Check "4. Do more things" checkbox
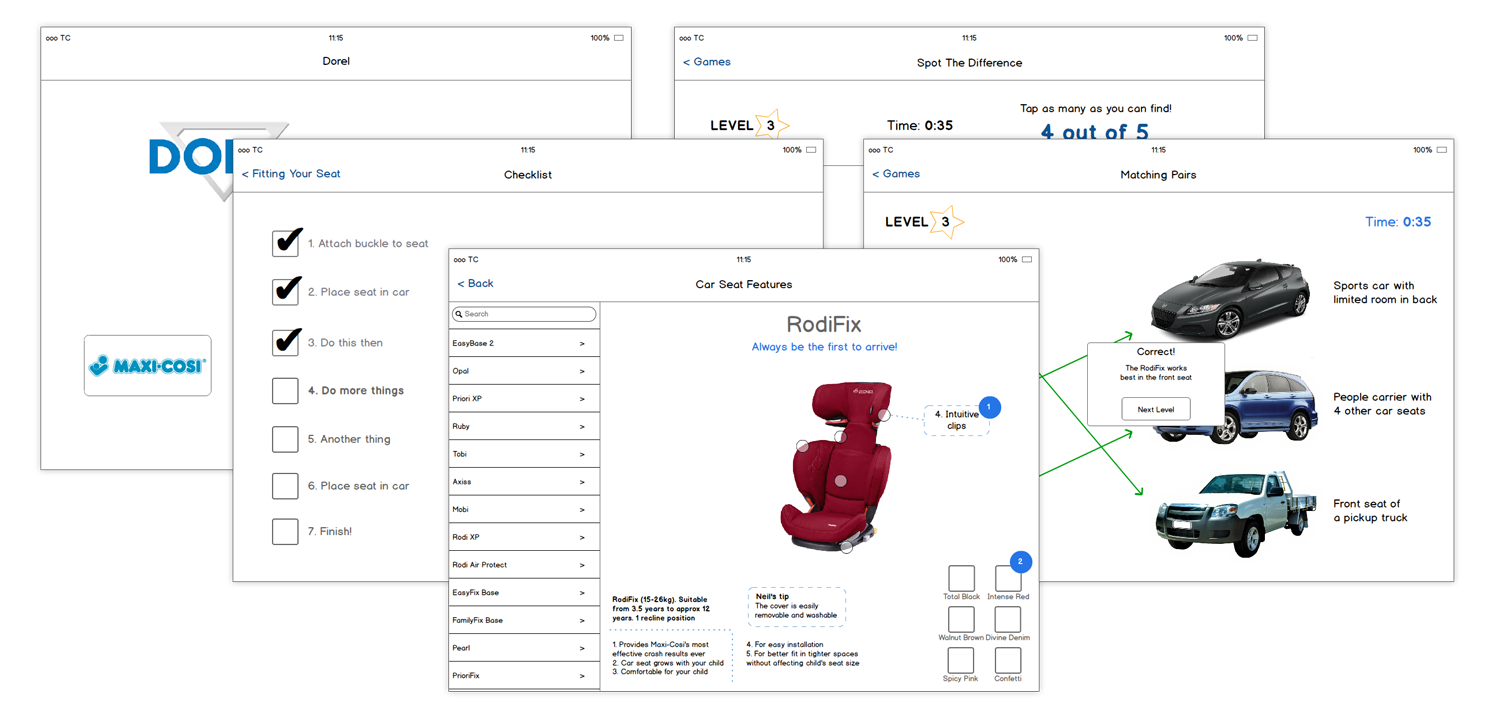 point(286,390)
